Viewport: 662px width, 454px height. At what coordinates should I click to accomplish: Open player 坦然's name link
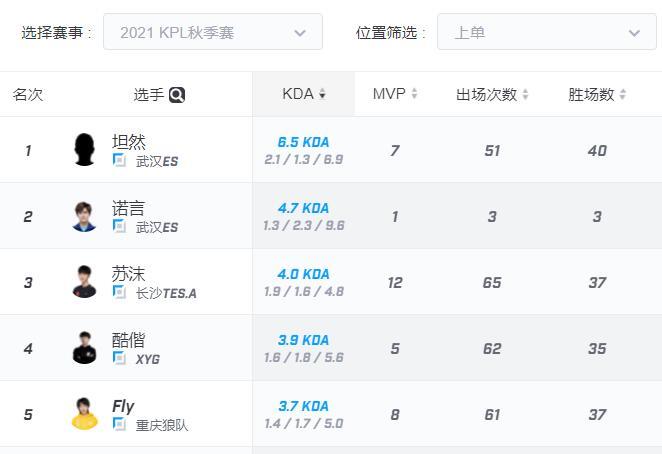(129, 141)
